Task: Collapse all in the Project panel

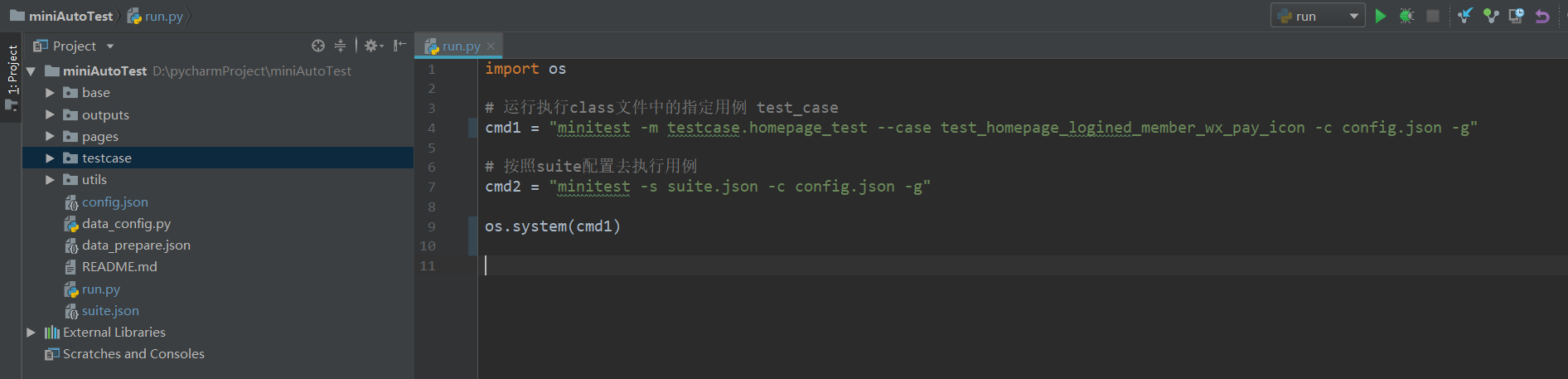Action: [340, 46]
